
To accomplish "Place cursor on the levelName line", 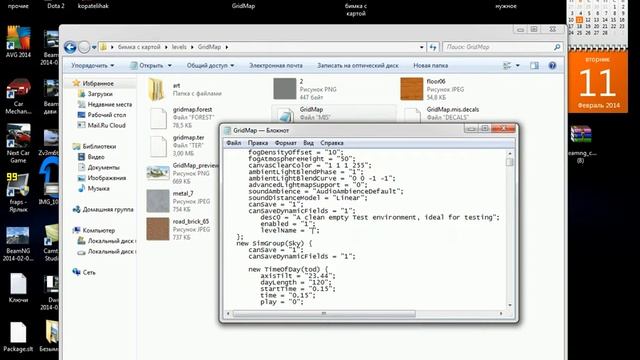I will click(x=290, y=230).
